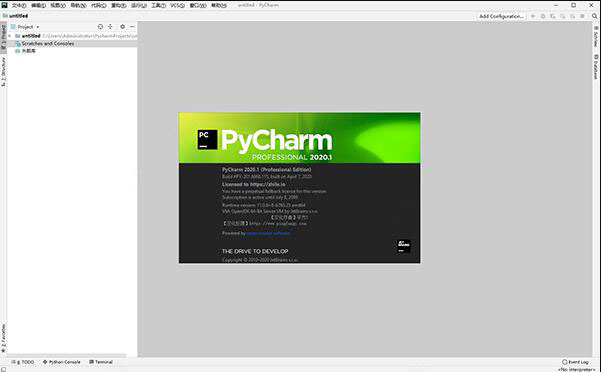Maximize the PyCharm window

pyautogui.click(x=573, y=5)
